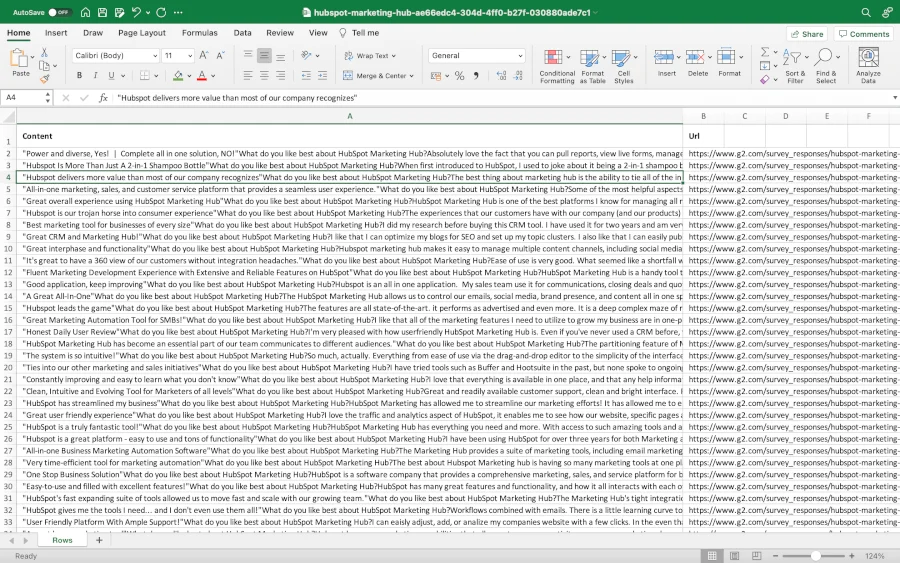This screenshot has height=563, width=900.
Task: Click the Format Painter brush icon
Action: click(44, 79)
